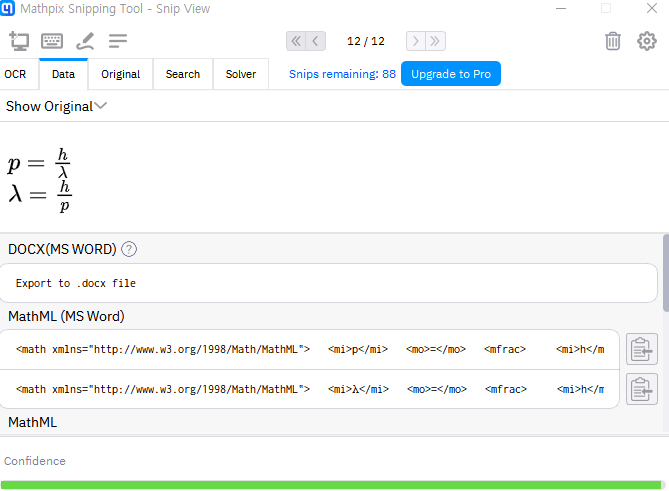Jump to first snip with double-left arrow
This screenshot has width=669, height=491.
pos(296,41)
